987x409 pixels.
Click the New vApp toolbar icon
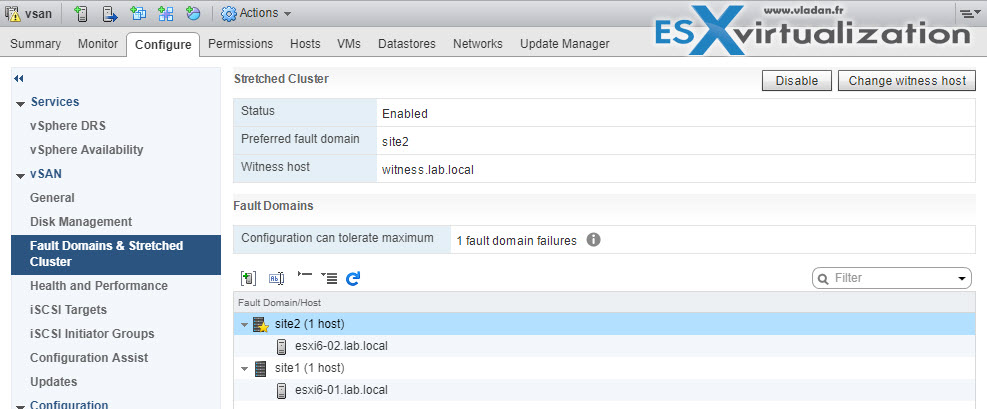pyautogui.click(x=166, y=13)
